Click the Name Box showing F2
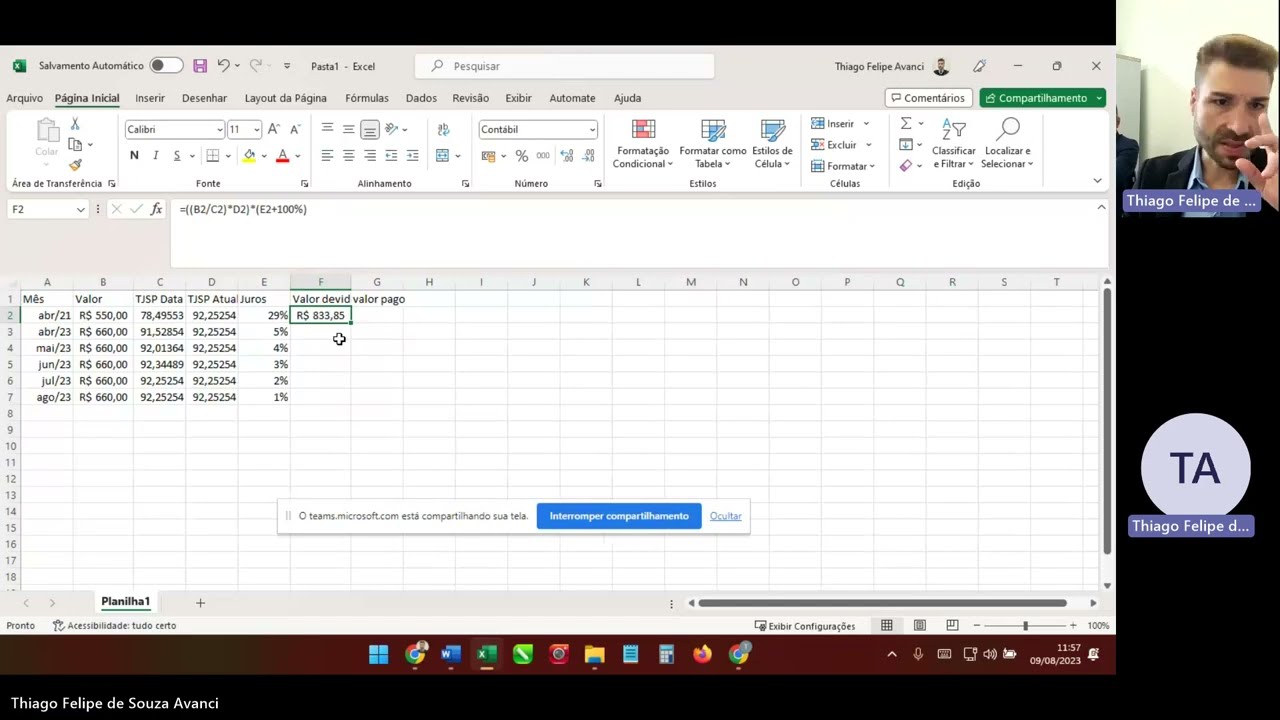Screen dimensions: 1280x720 pyautogui.click(x=48, y=209)
